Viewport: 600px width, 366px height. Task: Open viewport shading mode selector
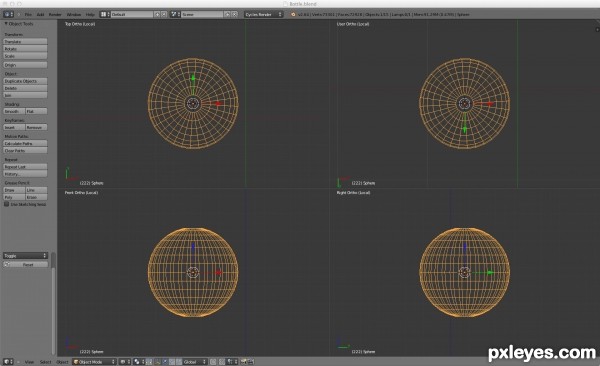[x=124, y=361]
